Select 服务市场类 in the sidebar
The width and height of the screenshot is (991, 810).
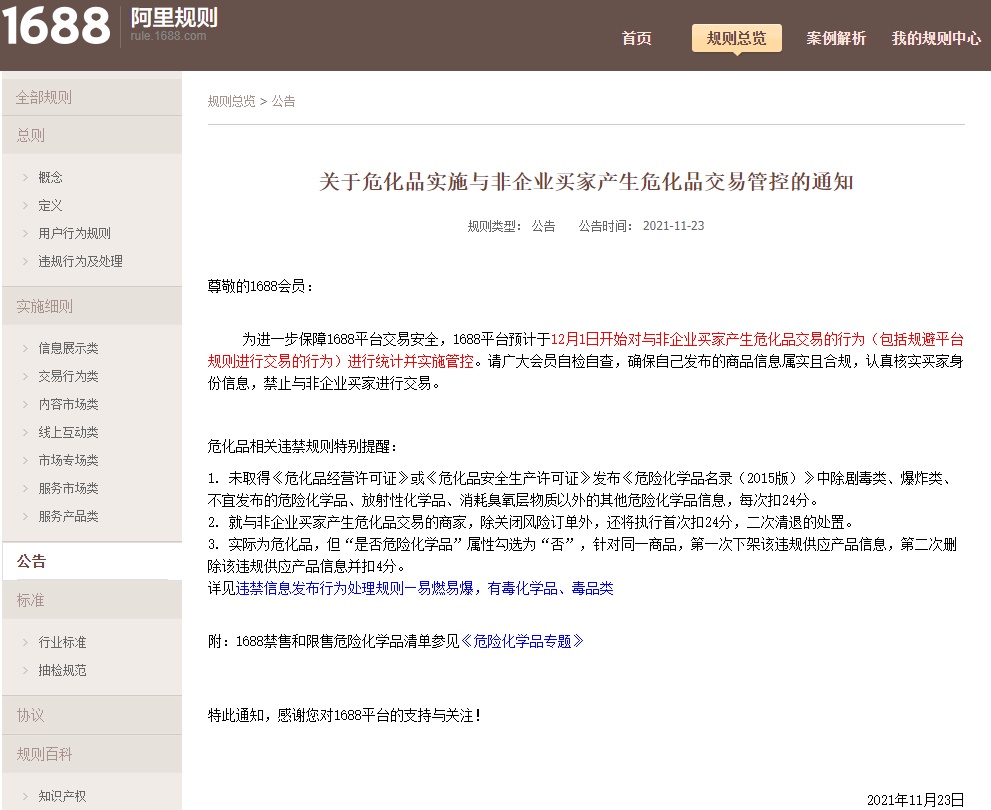68,488
